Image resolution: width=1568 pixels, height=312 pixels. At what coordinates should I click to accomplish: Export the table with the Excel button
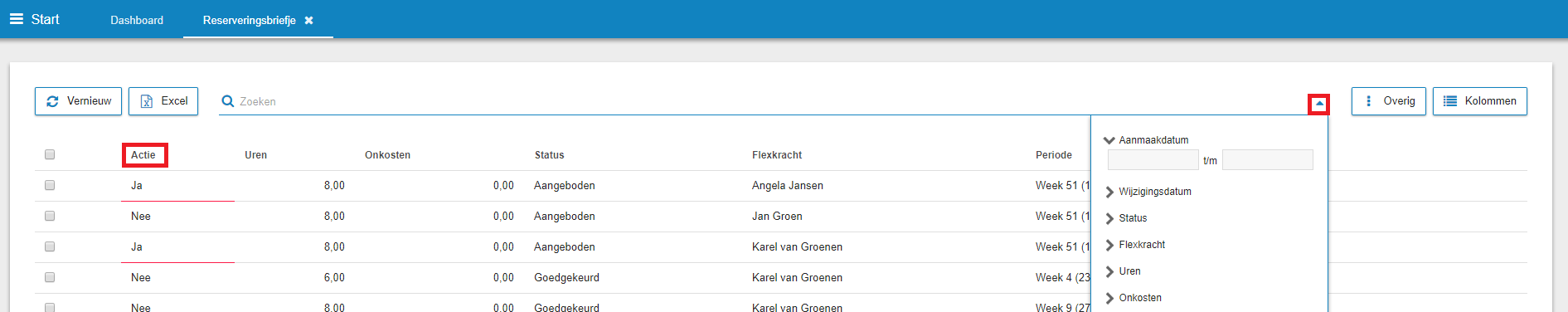[x=163, y=101]
